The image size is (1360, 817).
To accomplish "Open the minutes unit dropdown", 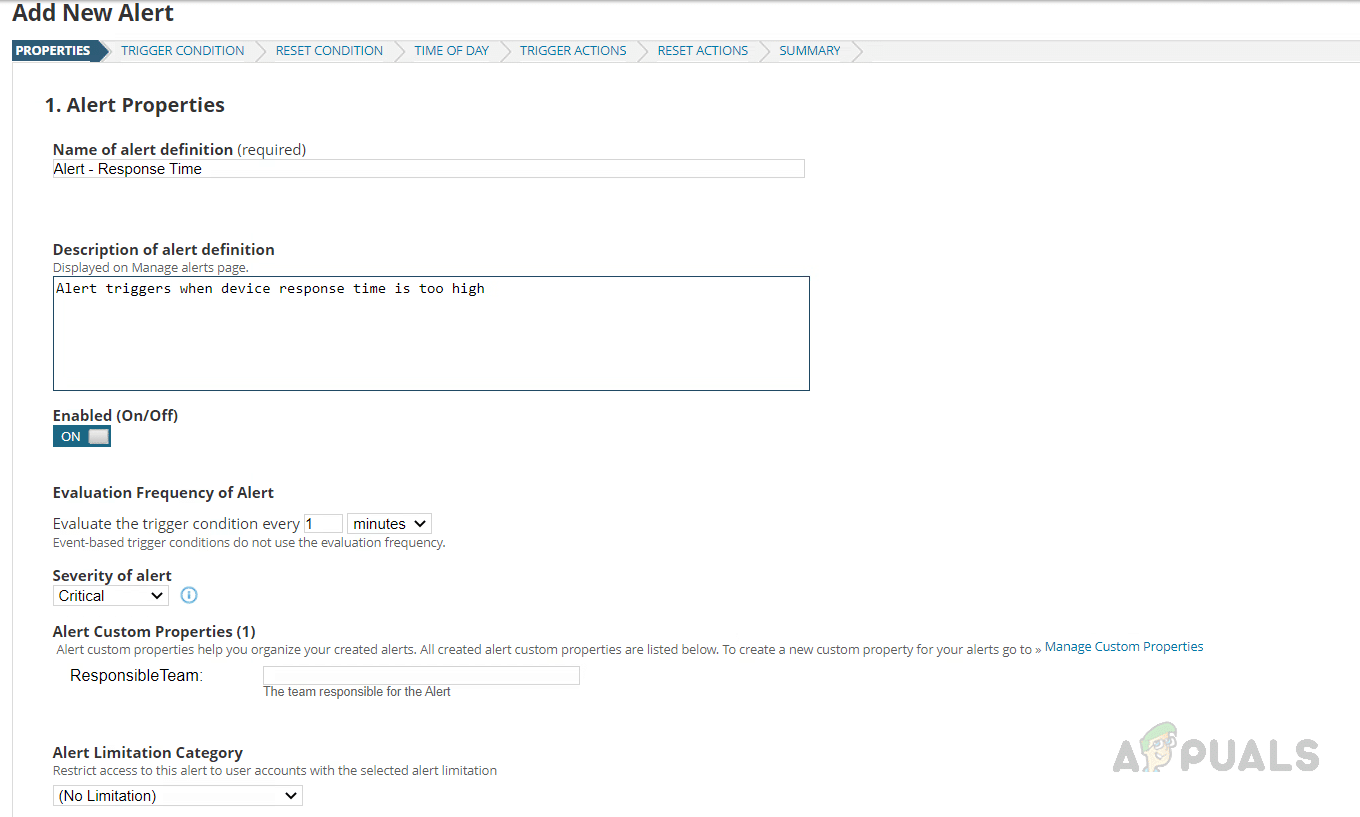I will coord(390,523).
